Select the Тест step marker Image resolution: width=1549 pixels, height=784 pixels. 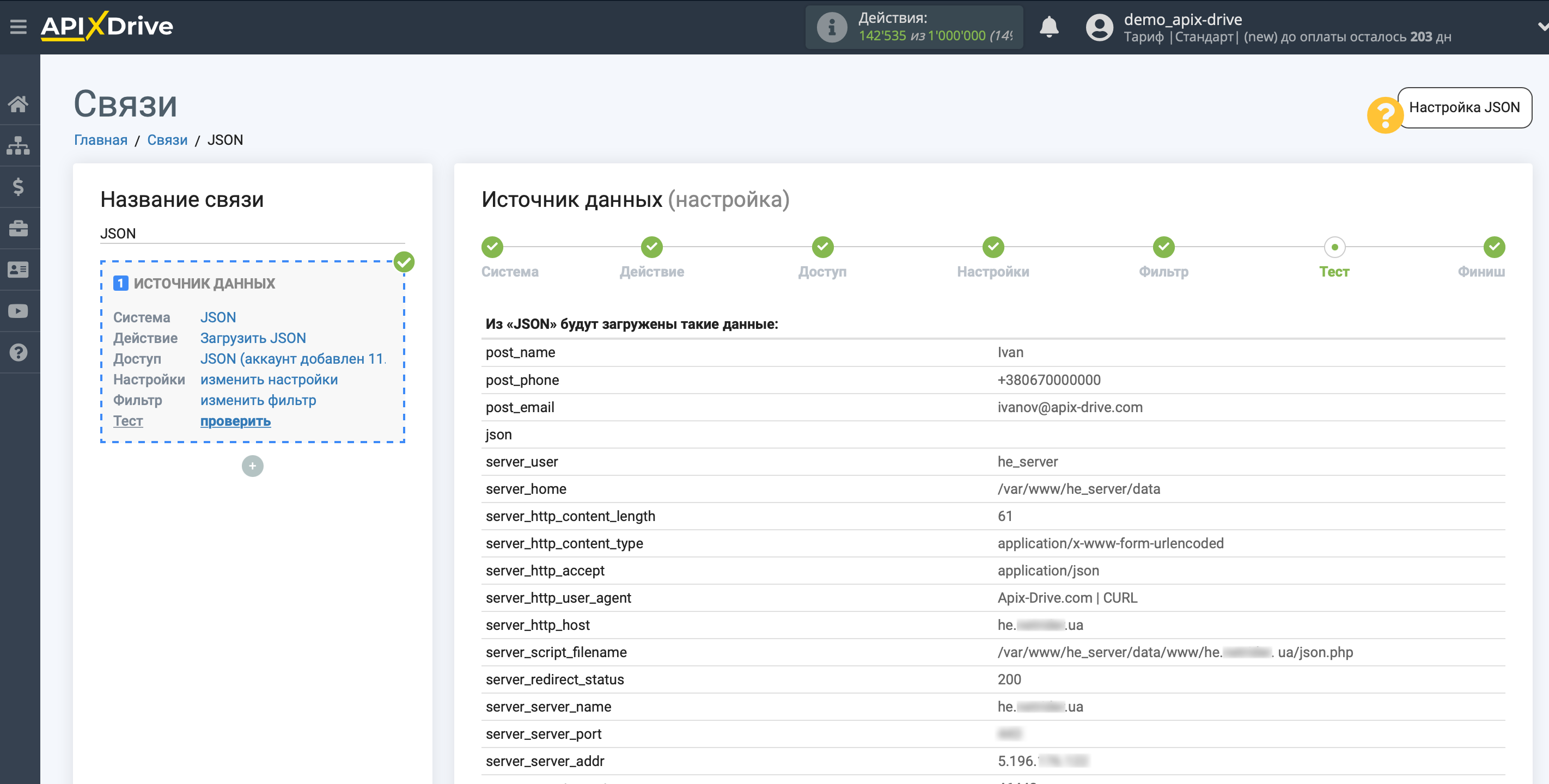coord(1334,247)
